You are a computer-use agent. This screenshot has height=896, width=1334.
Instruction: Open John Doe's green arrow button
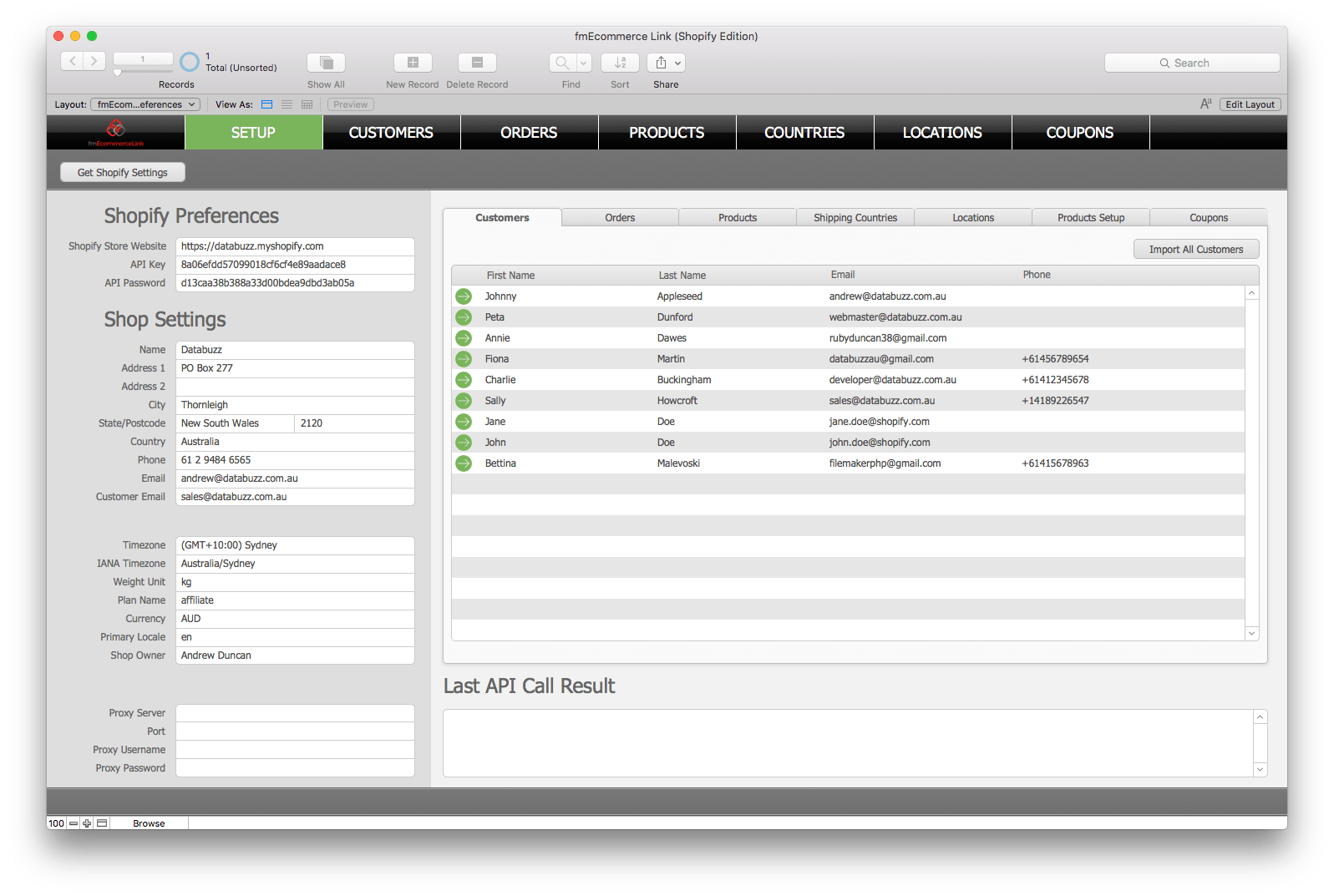click(x=464, y=443)
